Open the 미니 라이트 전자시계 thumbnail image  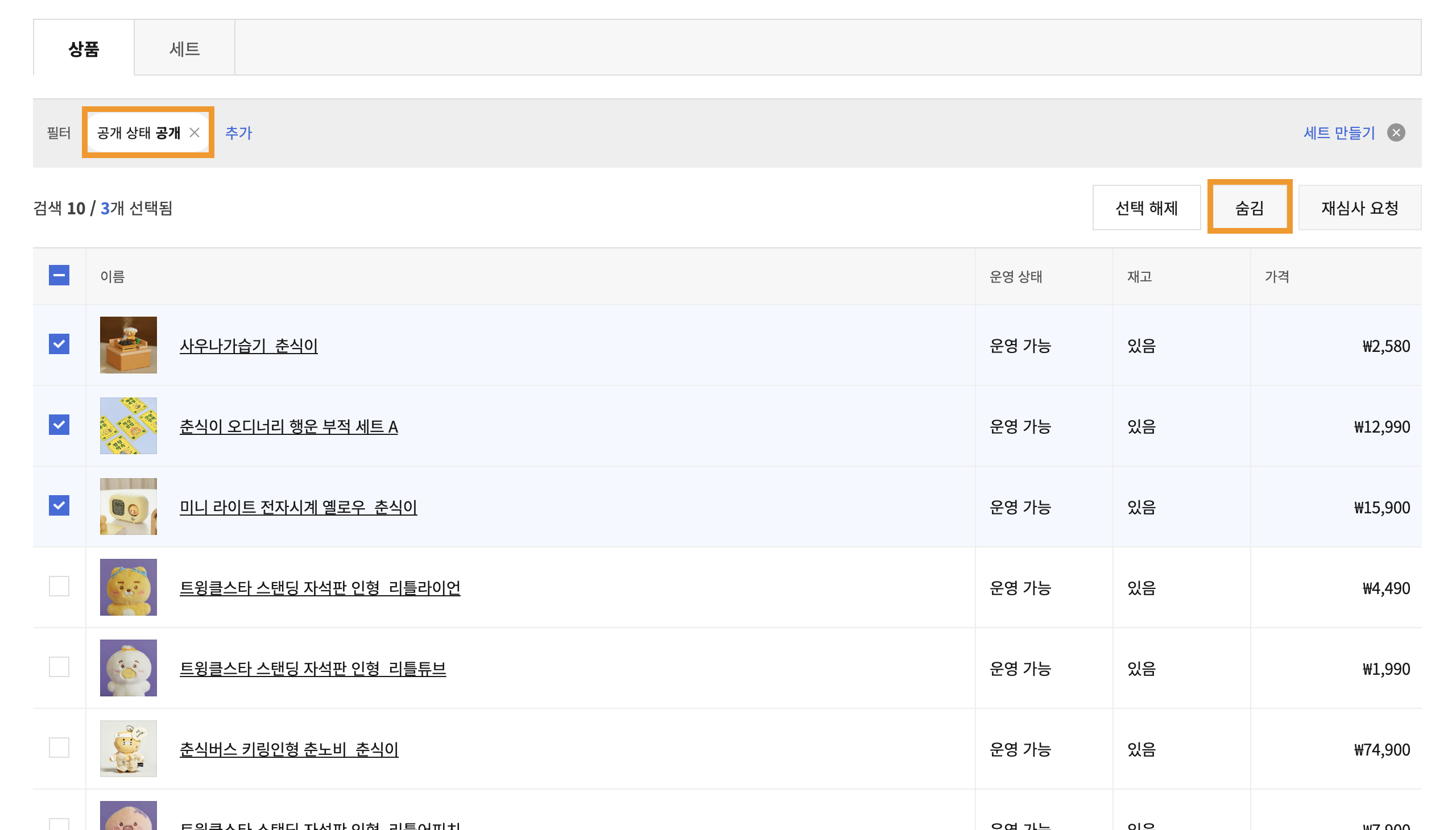(129, 506)
